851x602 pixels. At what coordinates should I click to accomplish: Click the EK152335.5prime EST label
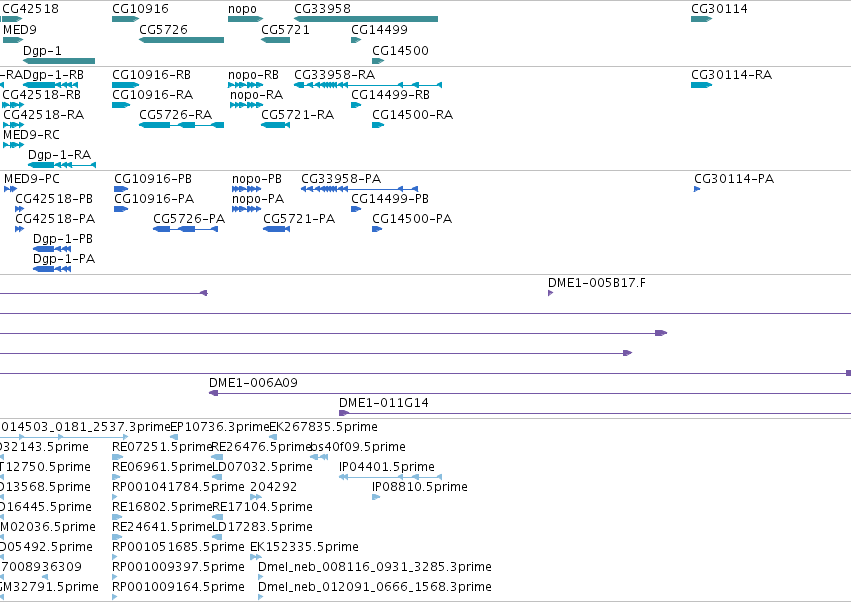click(x=304, y=547)
